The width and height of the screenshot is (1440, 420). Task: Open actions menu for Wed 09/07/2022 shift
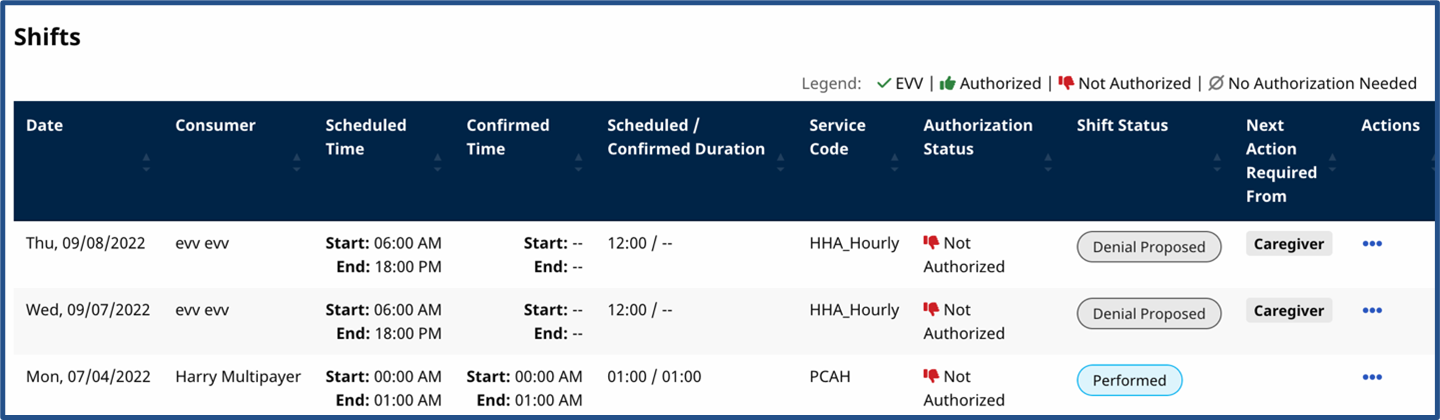[1372, 310]
